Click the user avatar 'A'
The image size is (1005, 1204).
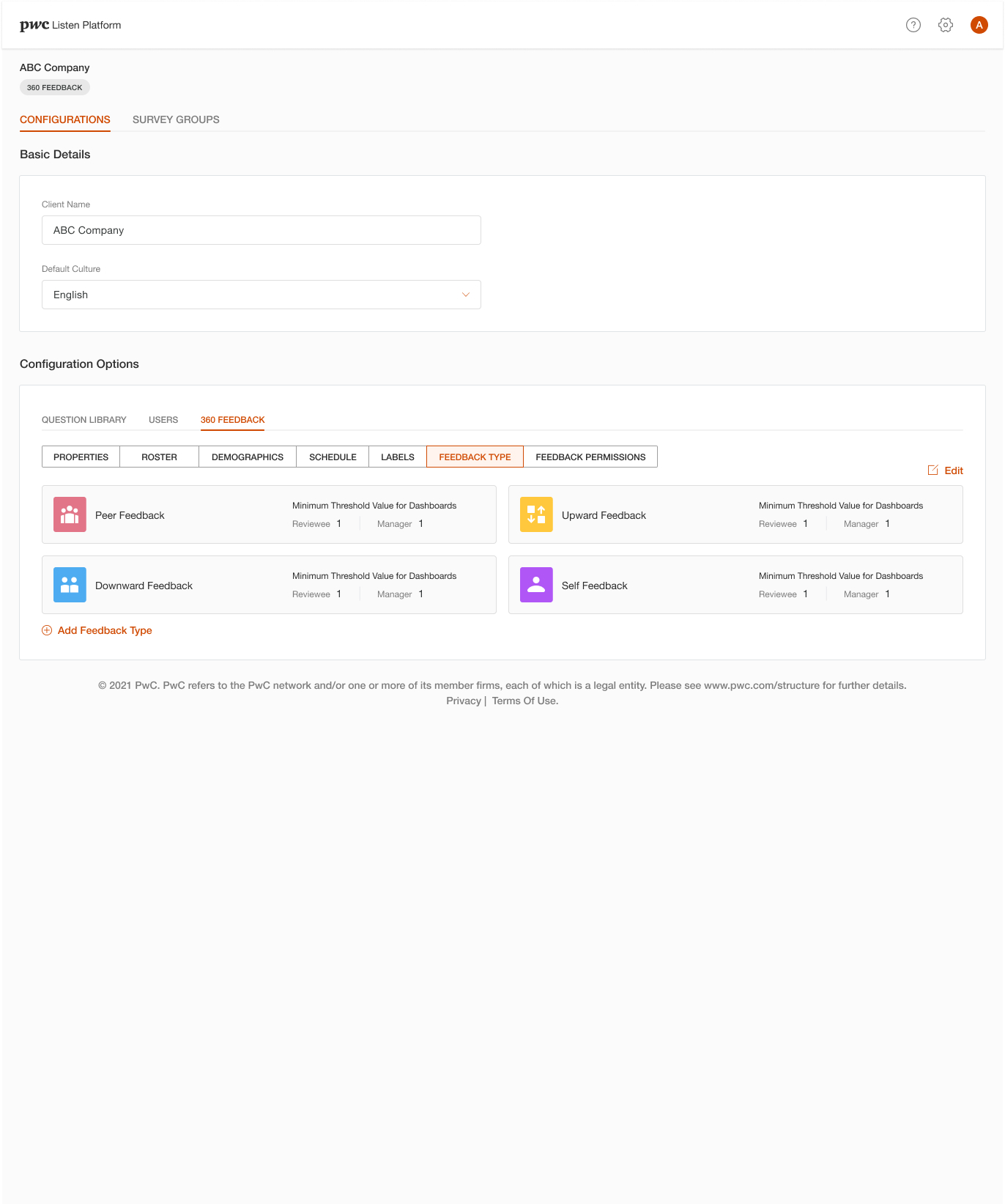(979, 25)
